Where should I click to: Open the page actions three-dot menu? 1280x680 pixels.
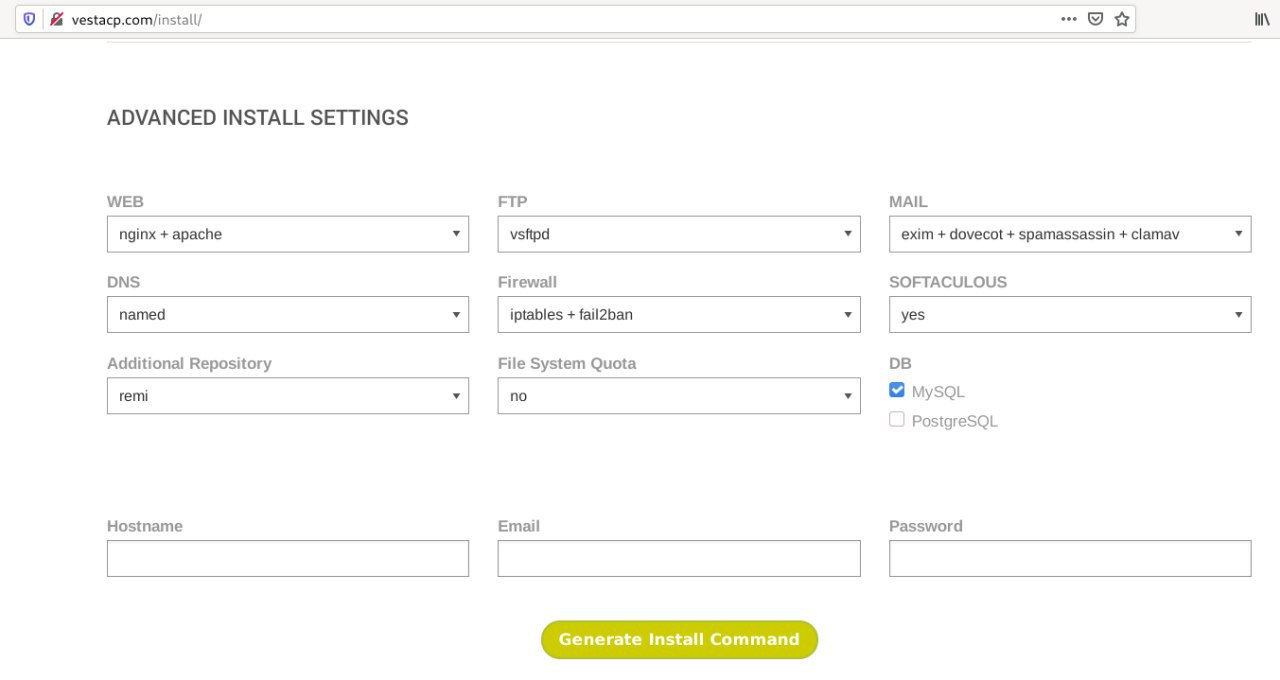click(x=1069, y=19)
